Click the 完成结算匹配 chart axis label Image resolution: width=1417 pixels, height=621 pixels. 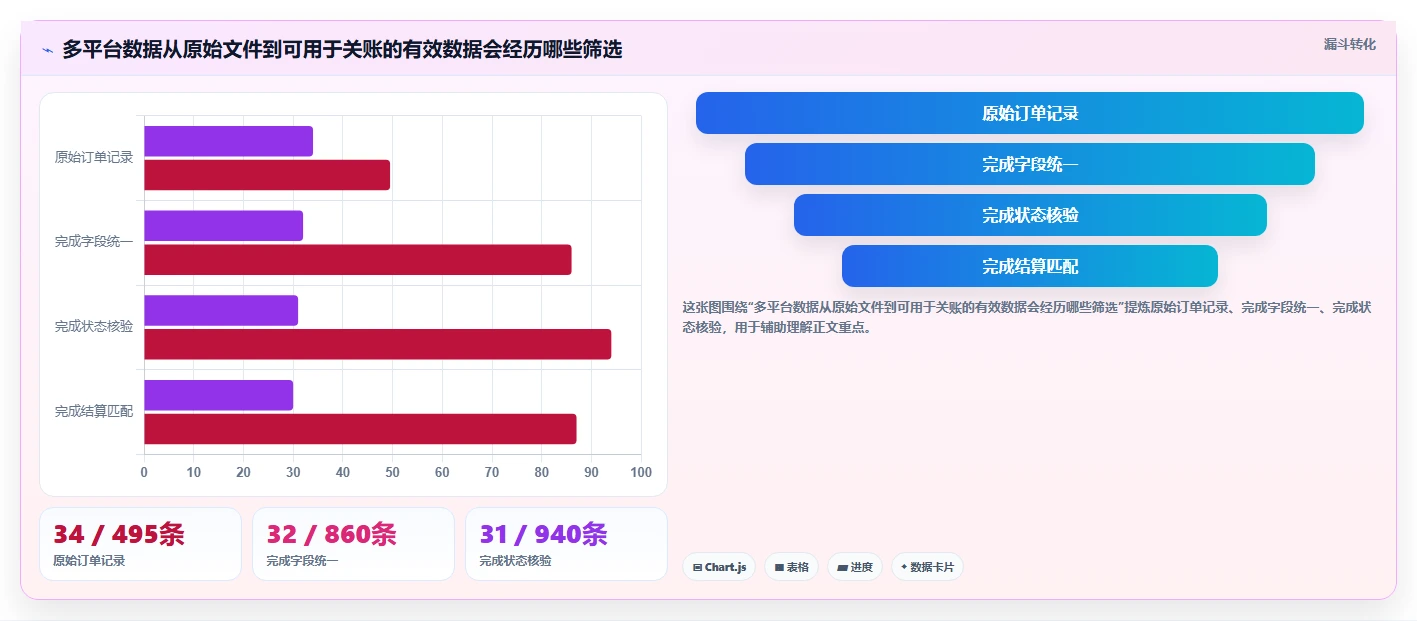coord(94,411)
